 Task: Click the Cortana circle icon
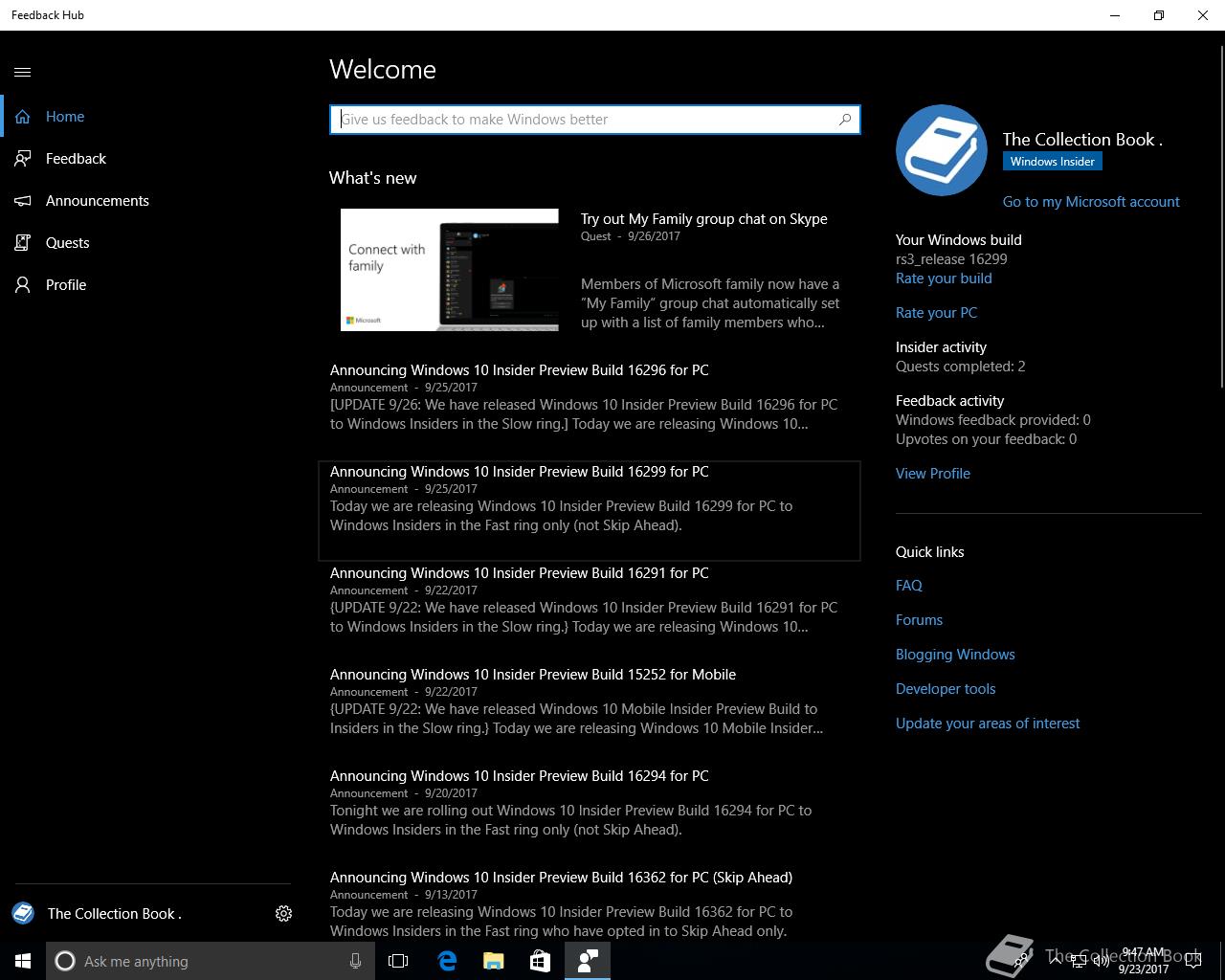[x=65, y=961]
